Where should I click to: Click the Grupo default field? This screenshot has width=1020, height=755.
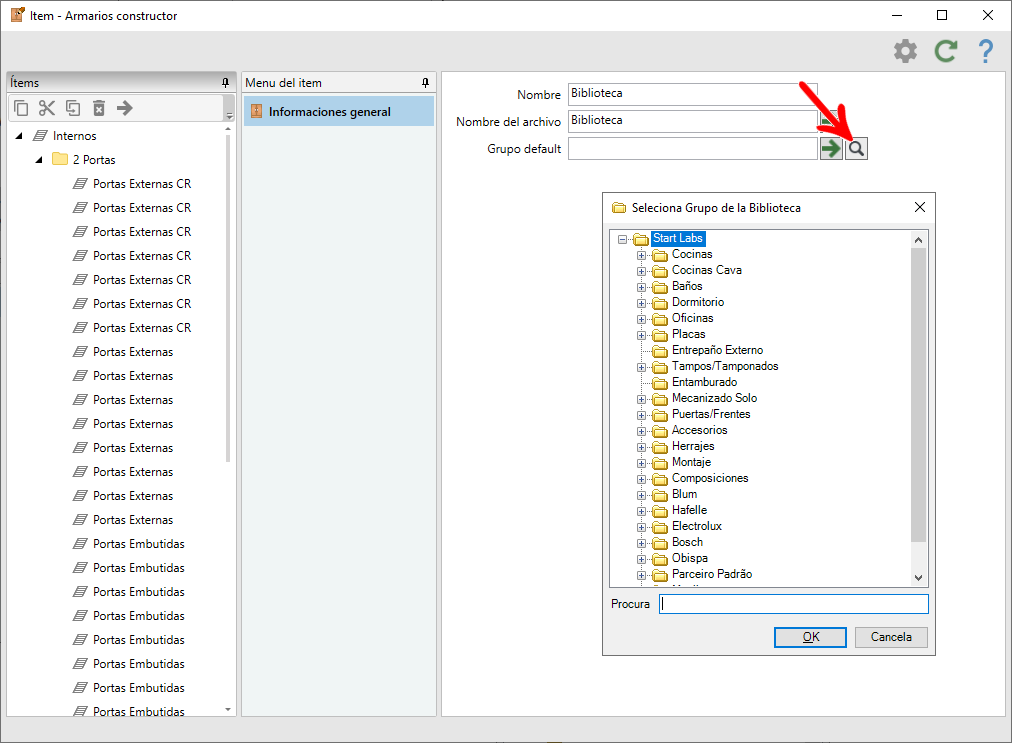(692, 148)
